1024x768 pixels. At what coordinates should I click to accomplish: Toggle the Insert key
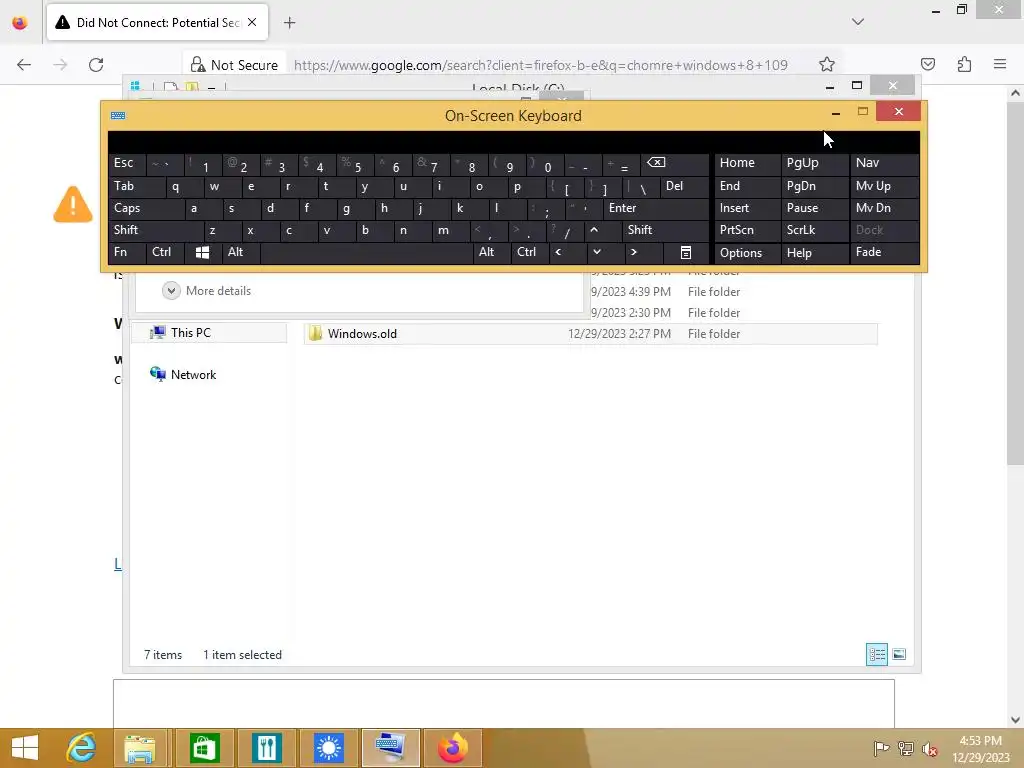click(x=747, y=208)
